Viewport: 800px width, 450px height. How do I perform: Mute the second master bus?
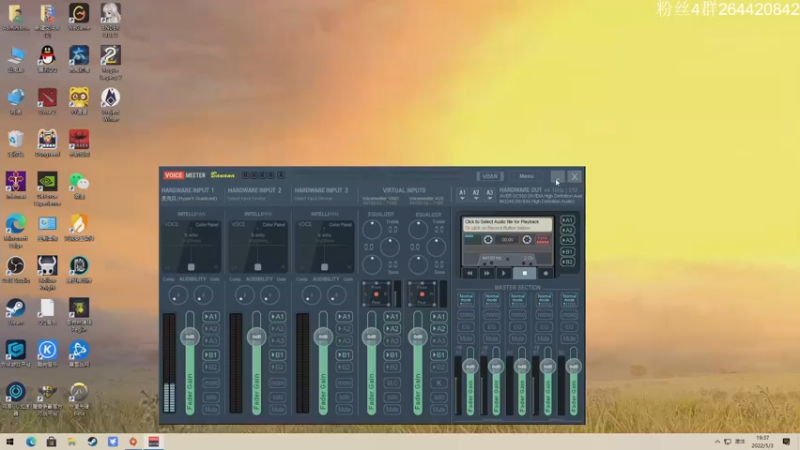(492, 339)
